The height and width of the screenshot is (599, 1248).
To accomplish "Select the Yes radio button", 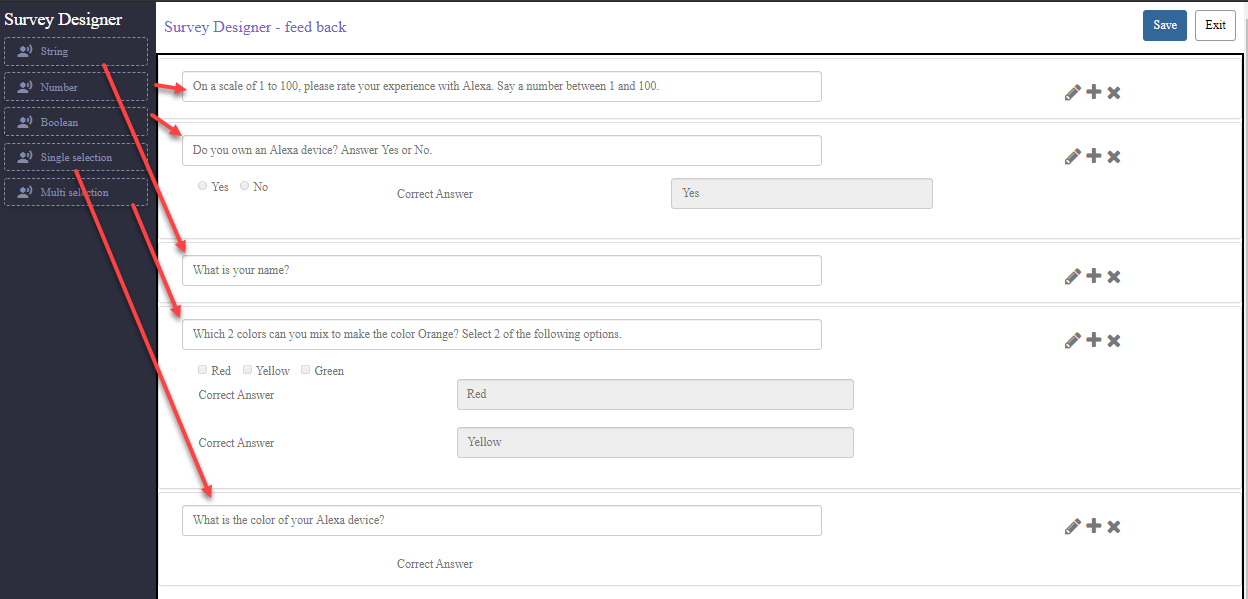I will pos(203,186).
